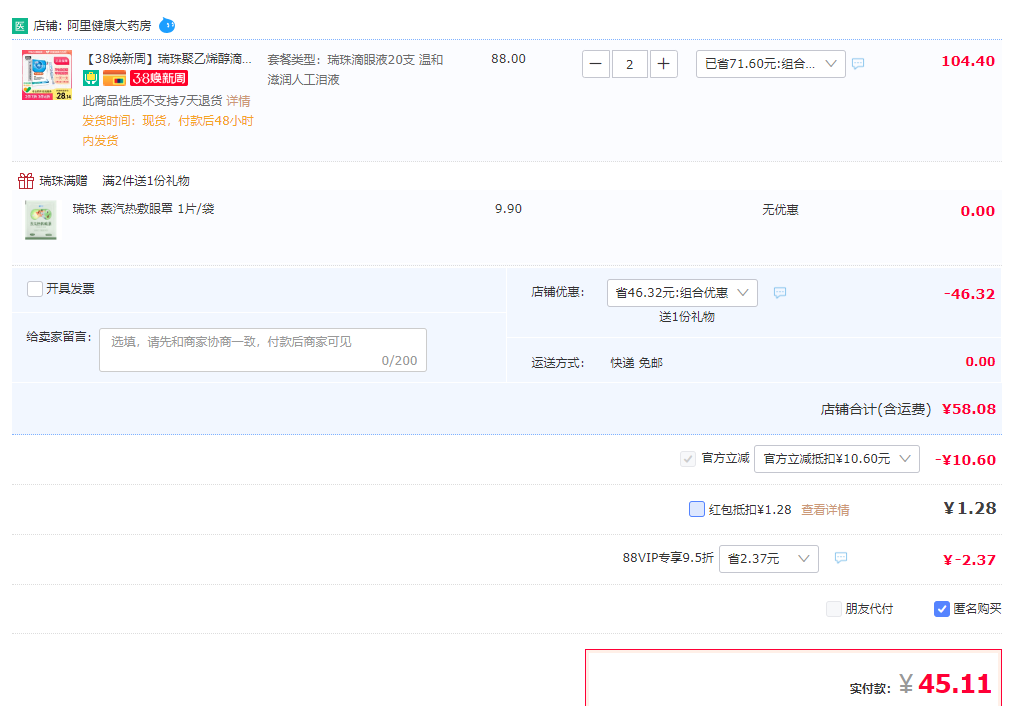Uncheck the 匿名购买 checkbox
Screen dimensions: 1012x706
pos(942,609)
